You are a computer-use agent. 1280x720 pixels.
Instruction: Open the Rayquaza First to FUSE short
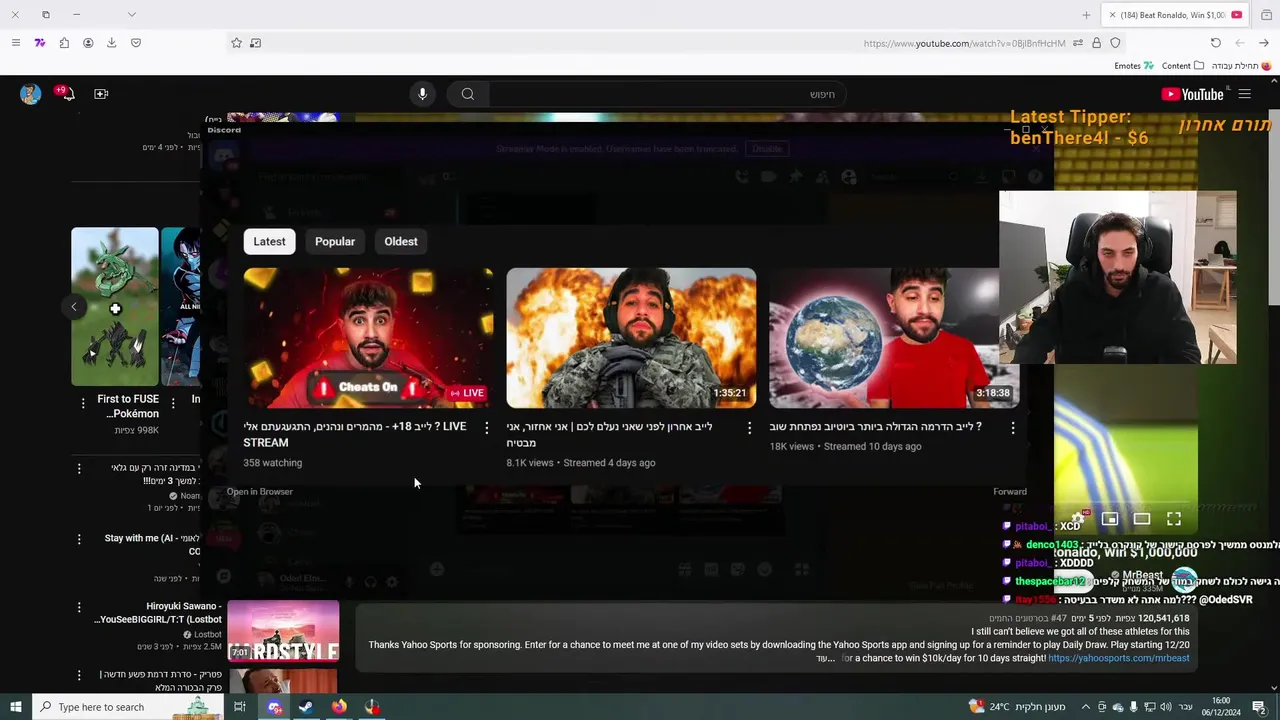pos(115,307)
